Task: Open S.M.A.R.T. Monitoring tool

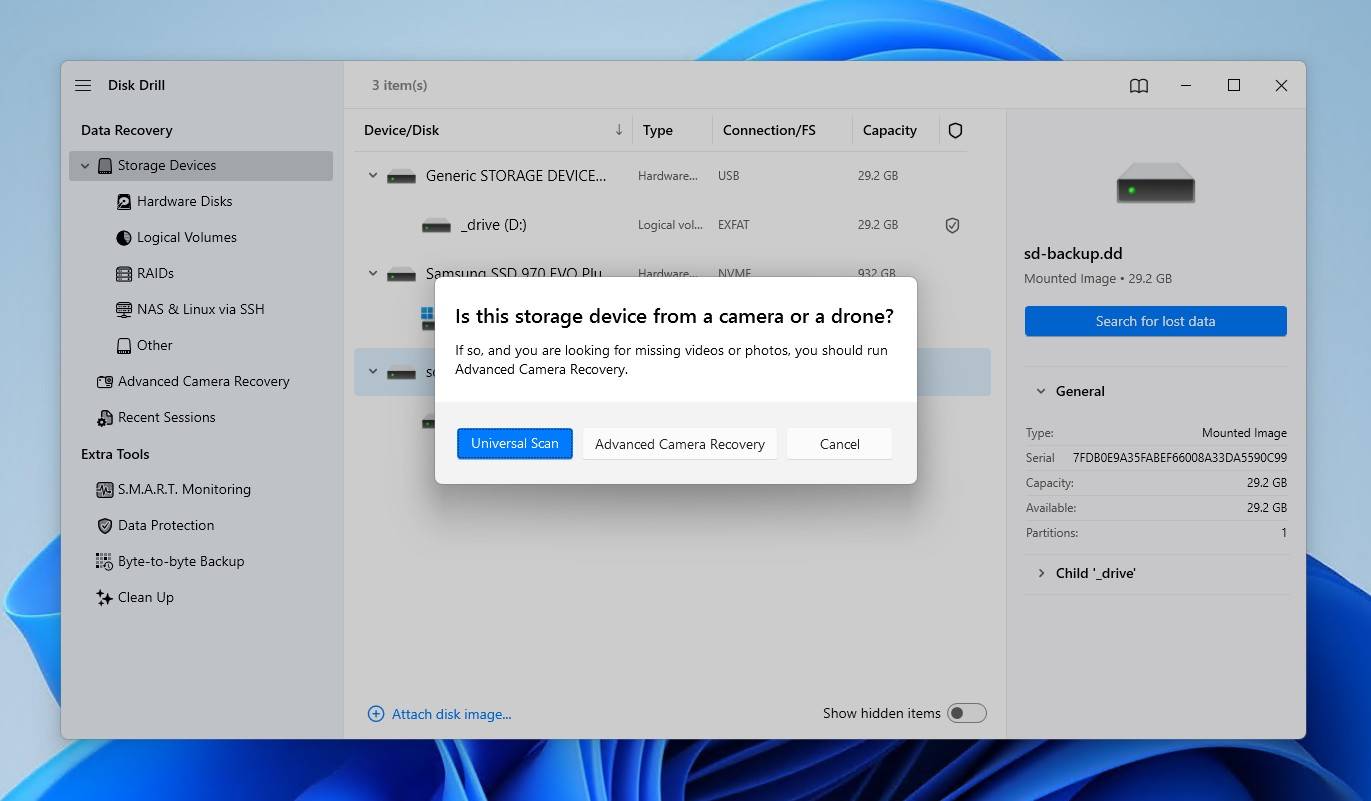Action: (183, 490)
